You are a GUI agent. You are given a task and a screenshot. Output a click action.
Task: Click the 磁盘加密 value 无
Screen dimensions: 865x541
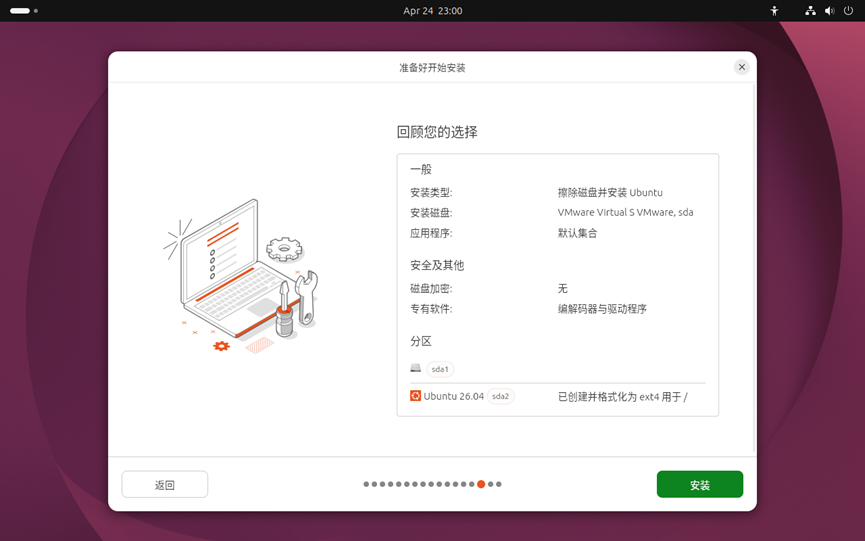(562, 288)
